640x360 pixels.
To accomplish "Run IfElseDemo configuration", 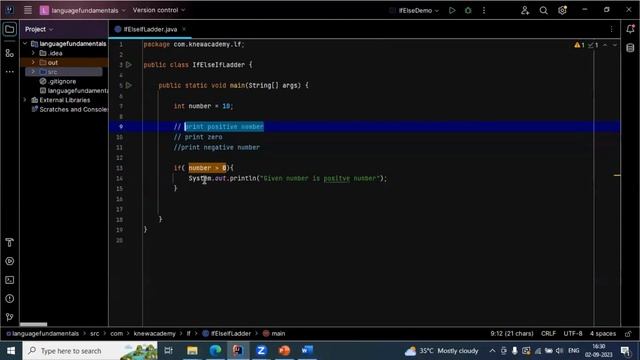I will click(x=452, y=10).
